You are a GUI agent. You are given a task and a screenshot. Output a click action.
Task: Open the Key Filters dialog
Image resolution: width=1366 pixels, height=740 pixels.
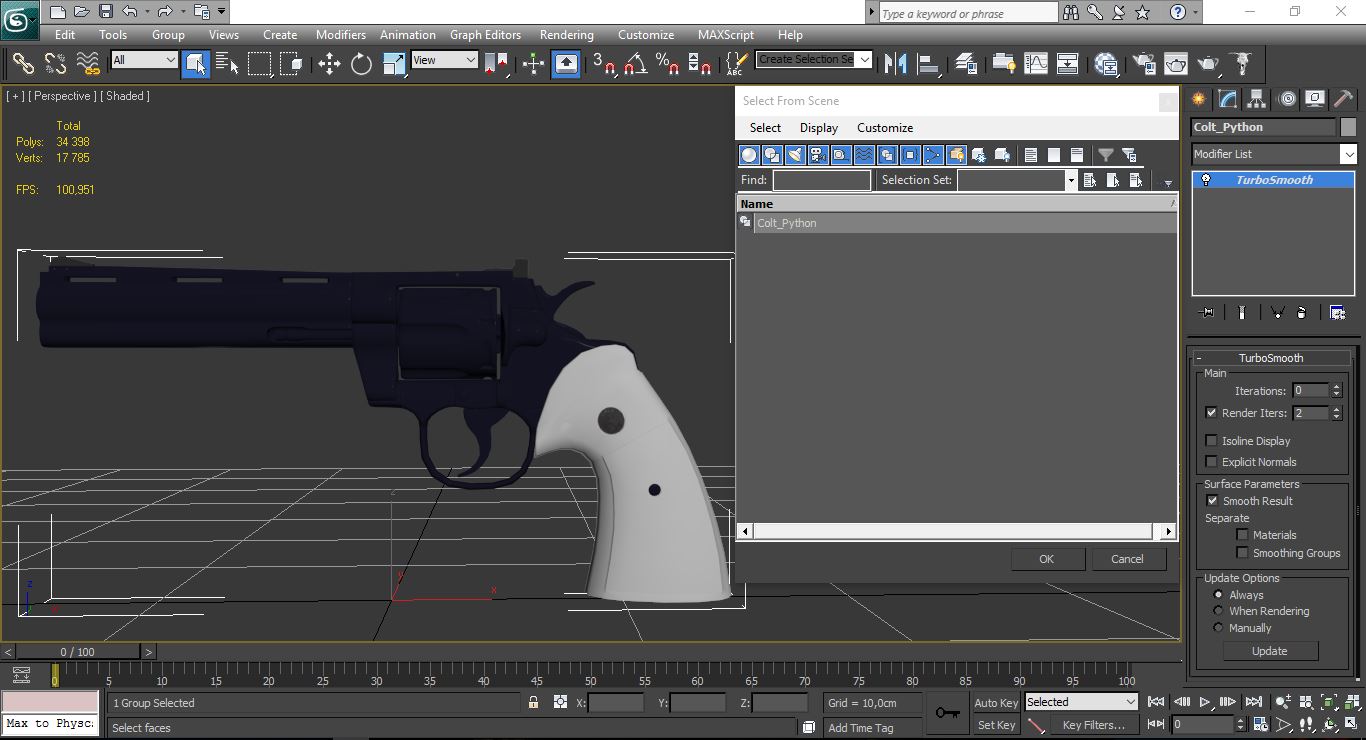pos(1094,725)
